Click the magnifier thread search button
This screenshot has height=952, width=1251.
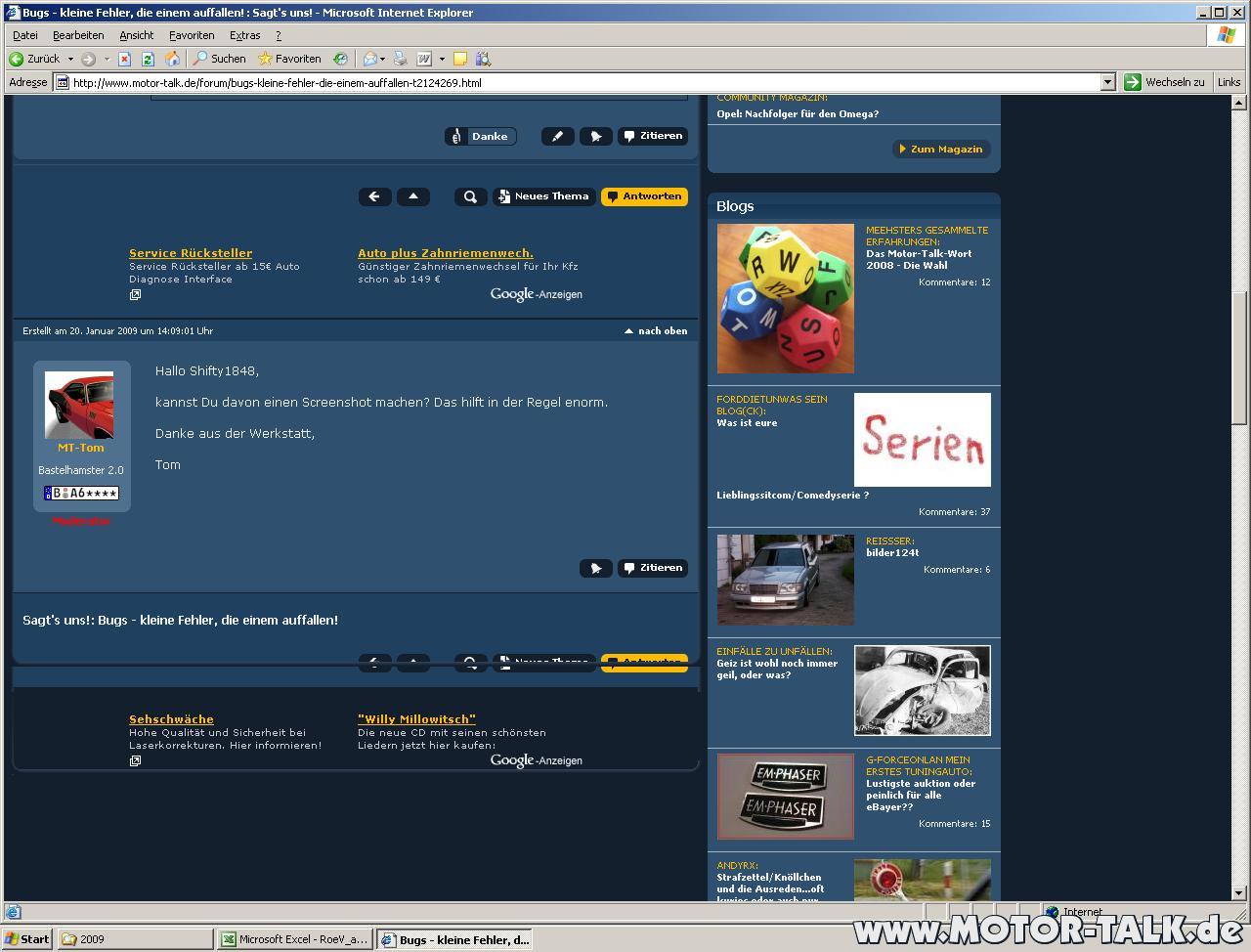[x=470, y=196]
